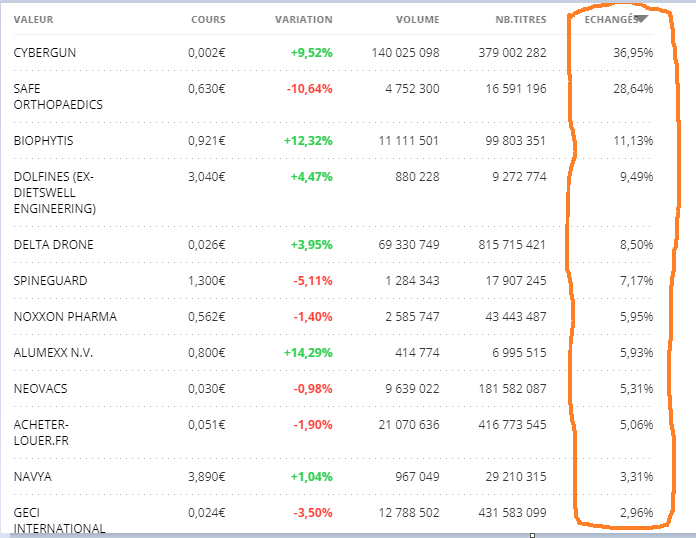The height and width of the screenshot is (538, 696).
Task: Select SPINEGUARD share count 17 907 245
Action: pos(516,281)
